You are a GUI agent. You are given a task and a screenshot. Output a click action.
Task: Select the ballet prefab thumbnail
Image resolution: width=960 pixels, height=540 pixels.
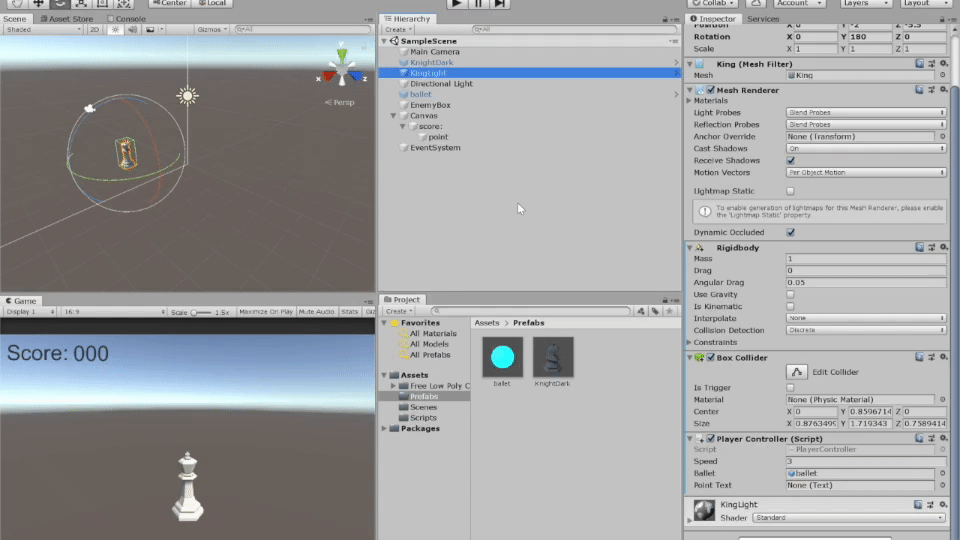click(502, 357)
